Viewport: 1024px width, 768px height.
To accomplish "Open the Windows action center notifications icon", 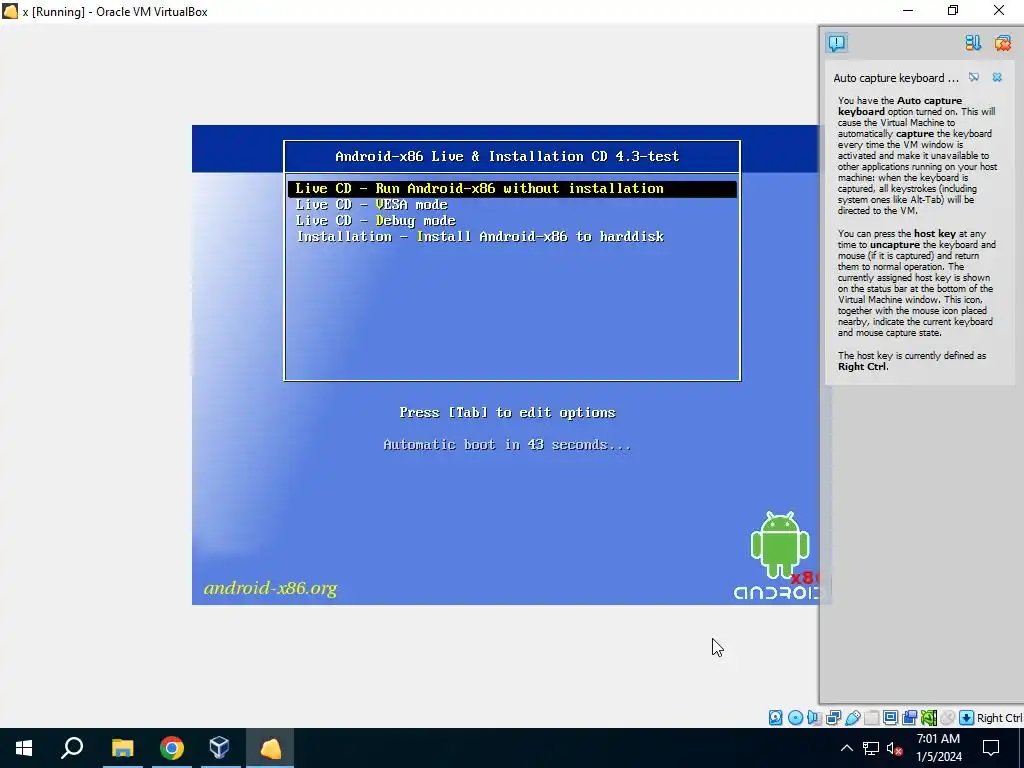I will tap(991, 748).
